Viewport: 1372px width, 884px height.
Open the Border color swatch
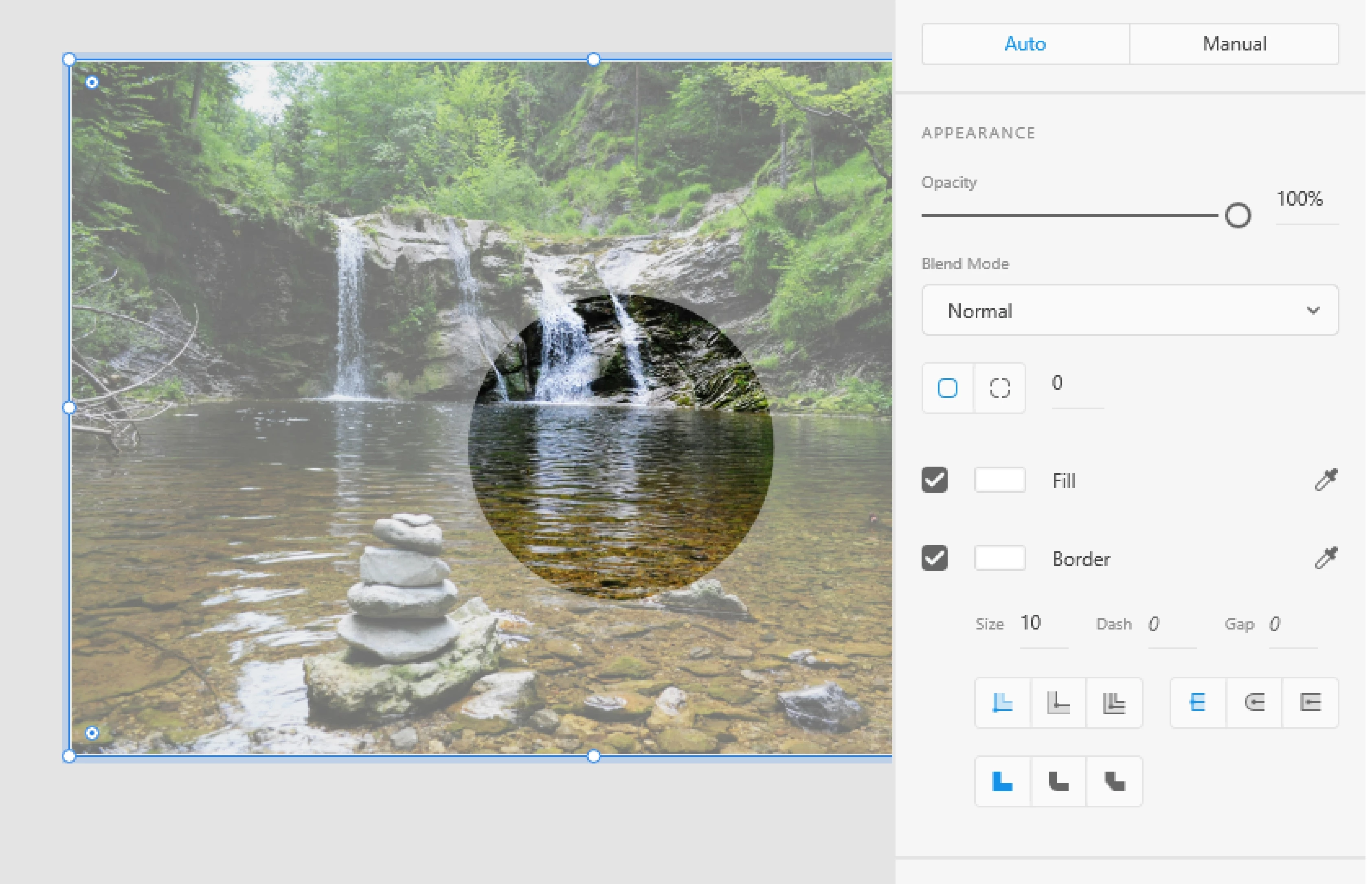pyautogui.click(x=999, y=558)
